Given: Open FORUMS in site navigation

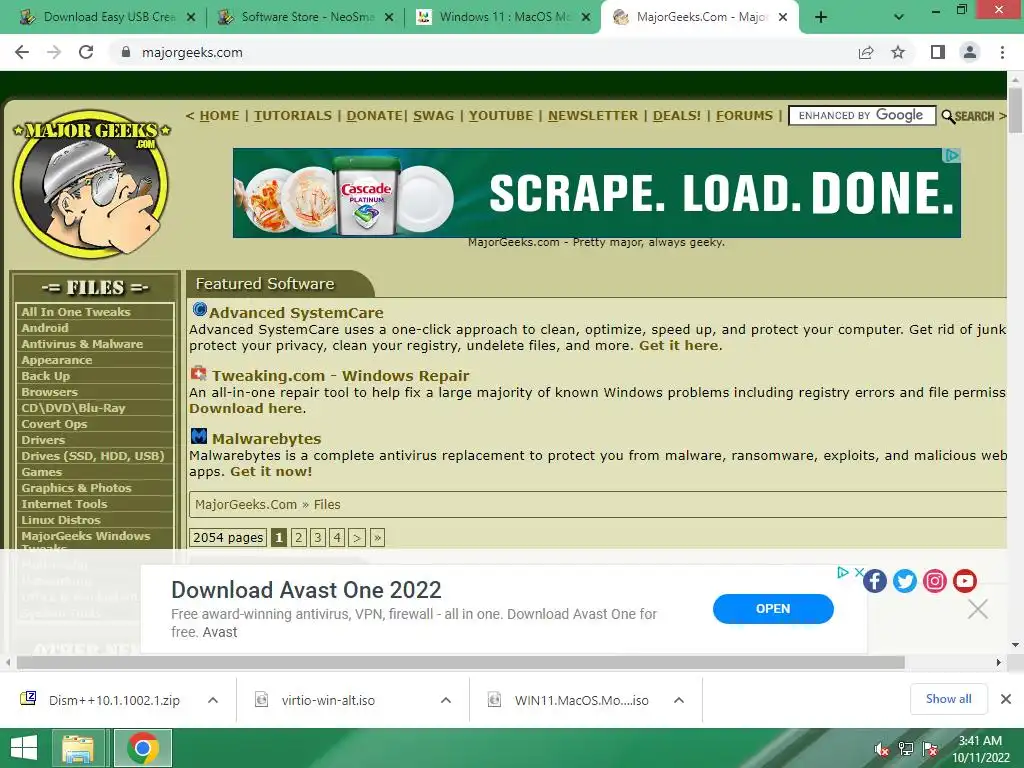Looking at the screenshot, I should coord(744,116).
